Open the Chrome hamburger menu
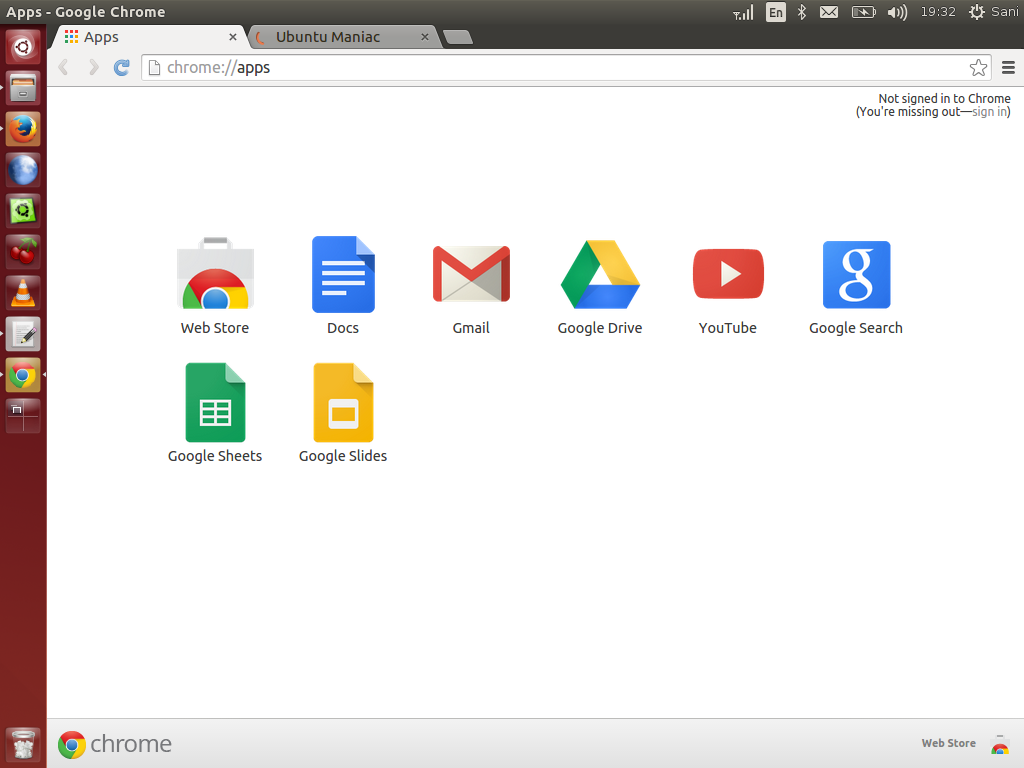This screenshot has height=768, width=1024. coord(1008,67)
